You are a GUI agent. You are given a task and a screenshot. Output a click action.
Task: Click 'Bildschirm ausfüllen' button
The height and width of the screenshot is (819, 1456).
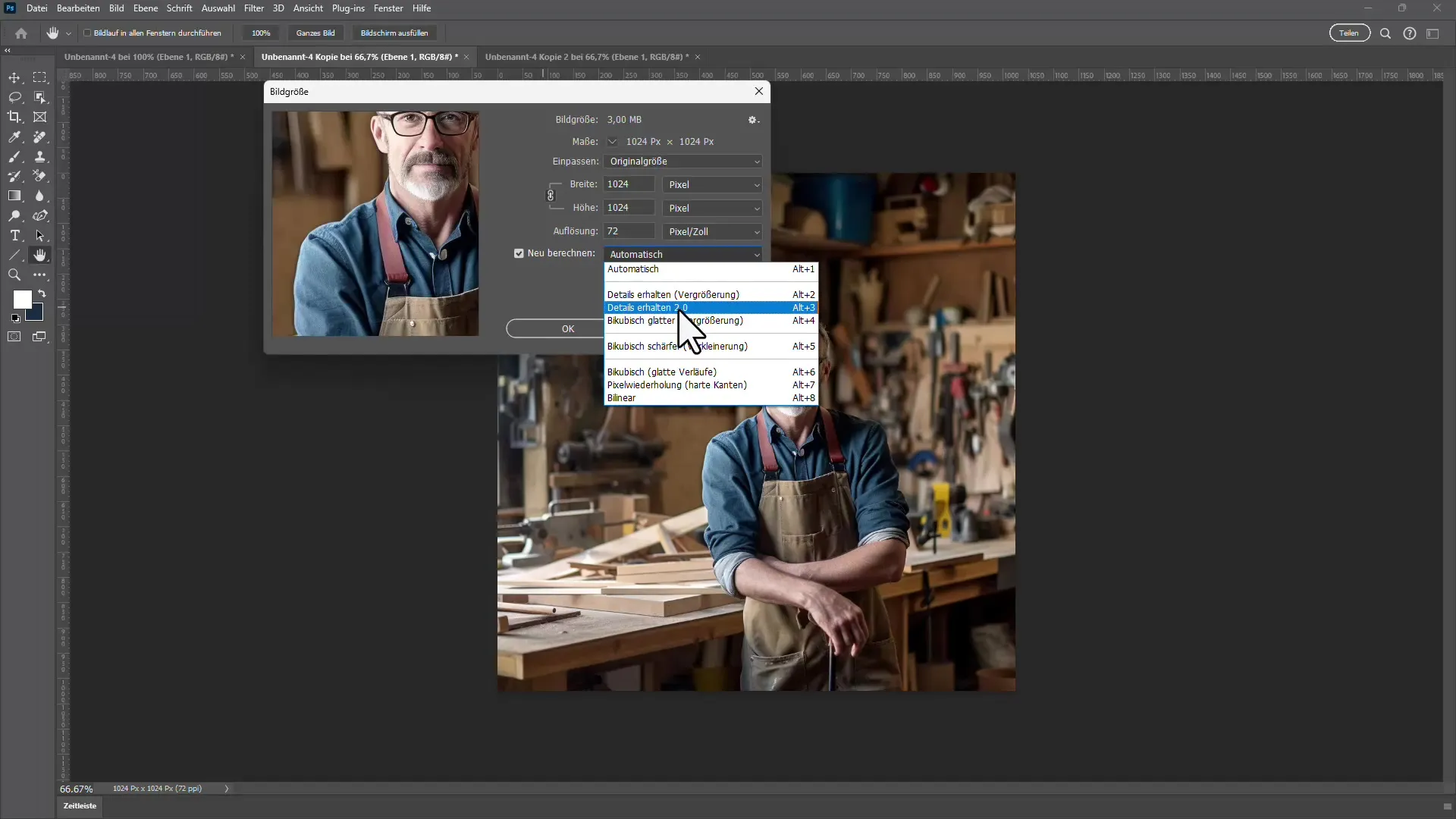click(395, 33)
